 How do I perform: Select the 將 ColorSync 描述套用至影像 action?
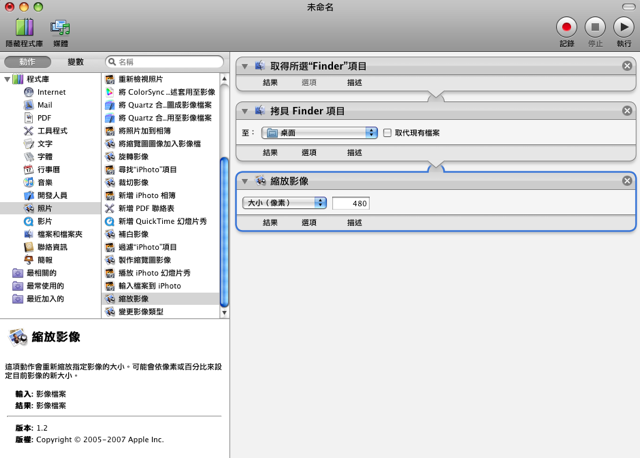click(160, 92)
